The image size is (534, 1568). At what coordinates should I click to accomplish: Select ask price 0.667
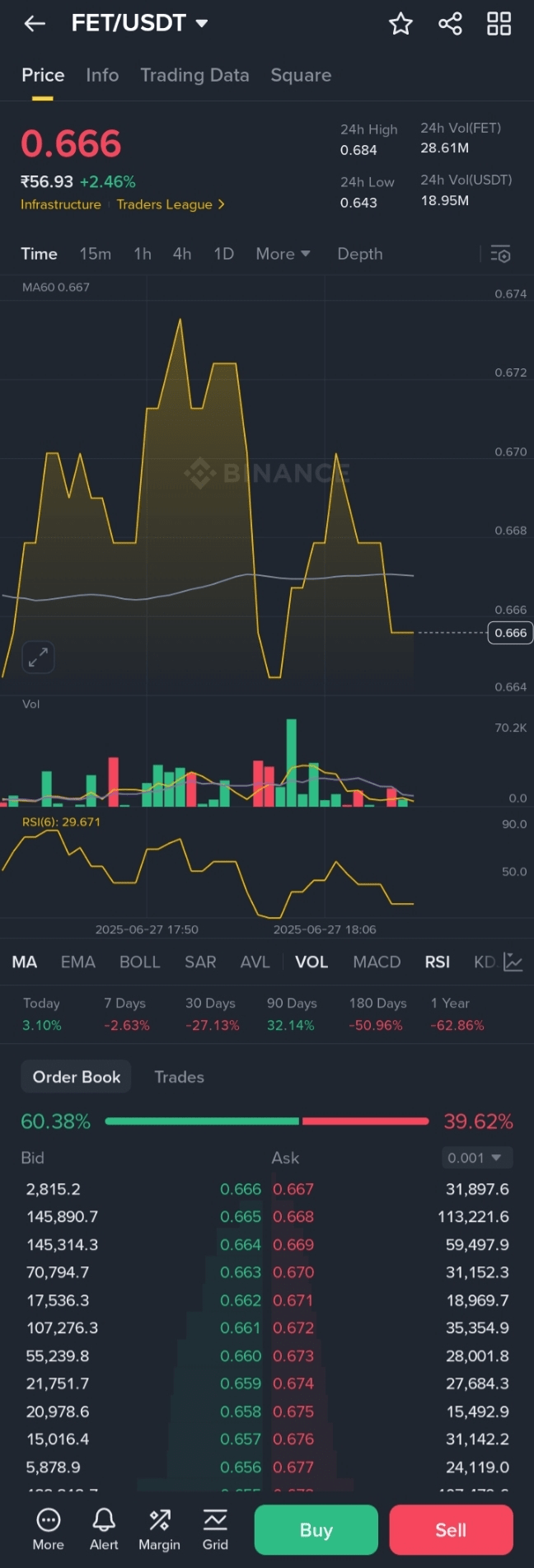pyautogui.click(x=293, y=1189)
